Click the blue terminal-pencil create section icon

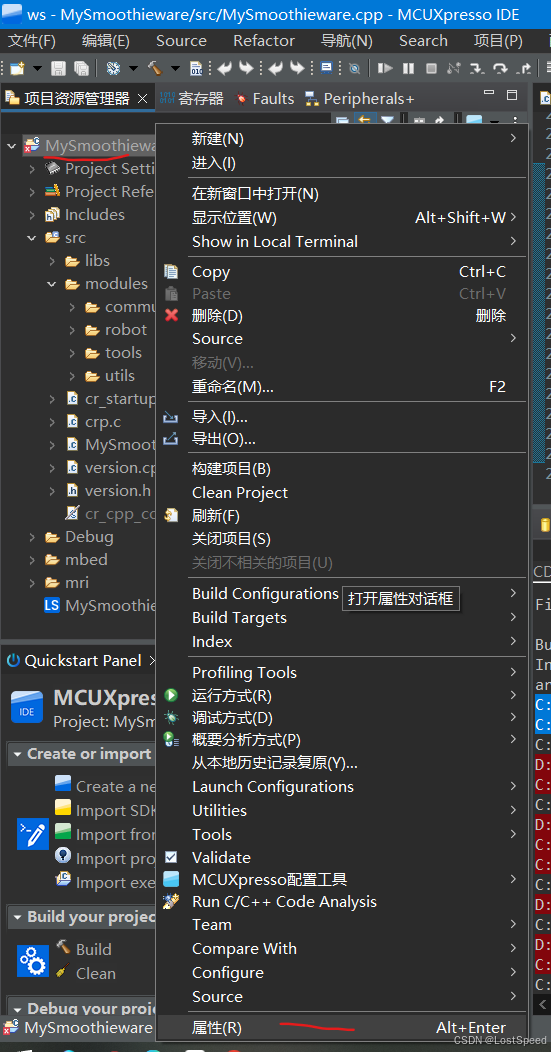(x=33, y=834)
